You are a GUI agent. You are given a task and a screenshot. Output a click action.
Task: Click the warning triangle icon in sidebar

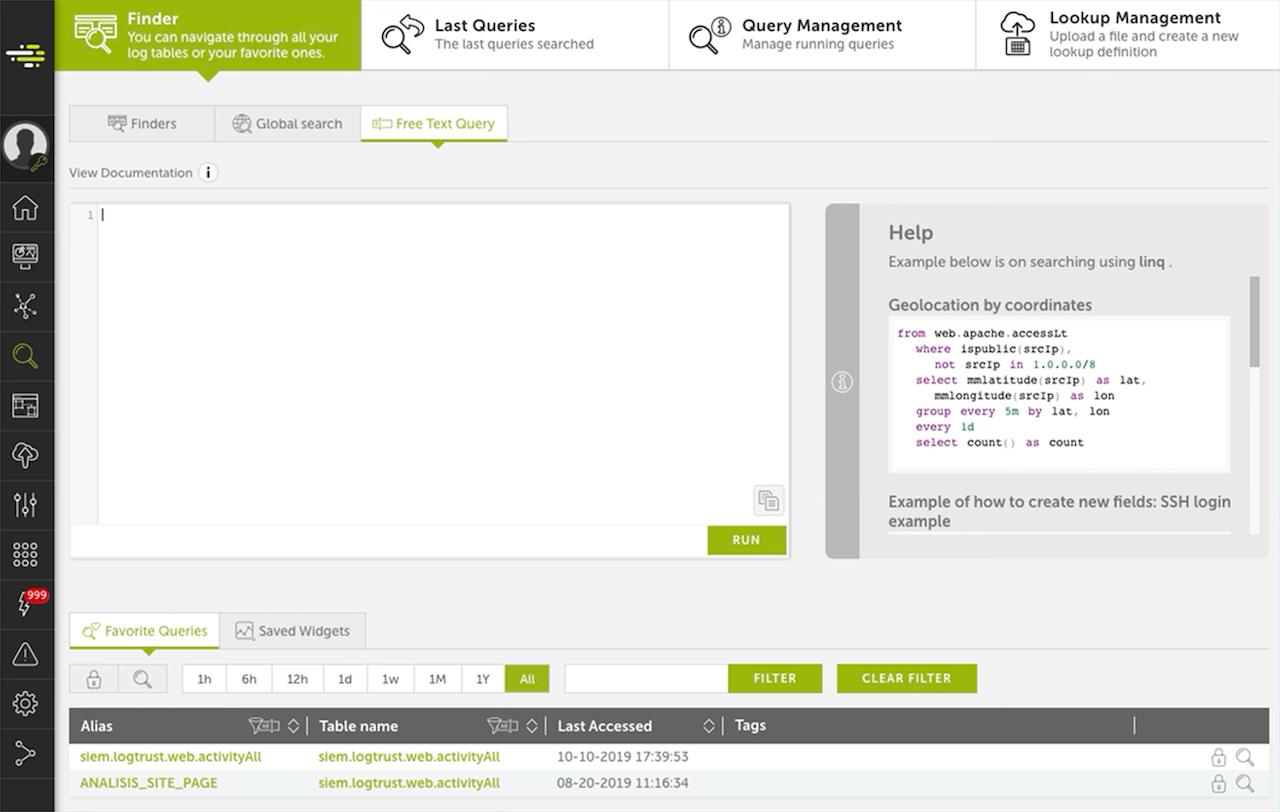[27, 654]
